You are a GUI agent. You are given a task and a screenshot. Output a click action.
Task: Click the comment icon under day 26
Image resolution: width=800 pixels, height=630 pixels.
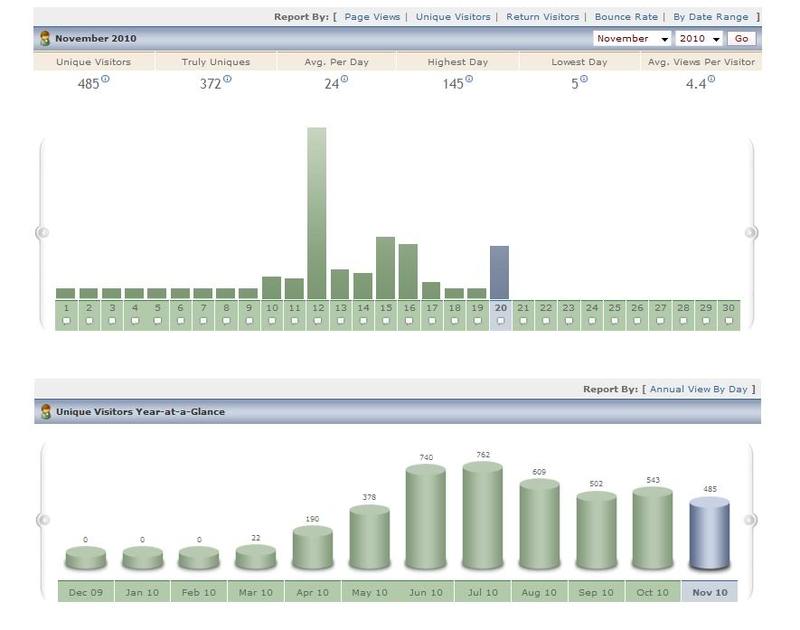tap(637, 321)
